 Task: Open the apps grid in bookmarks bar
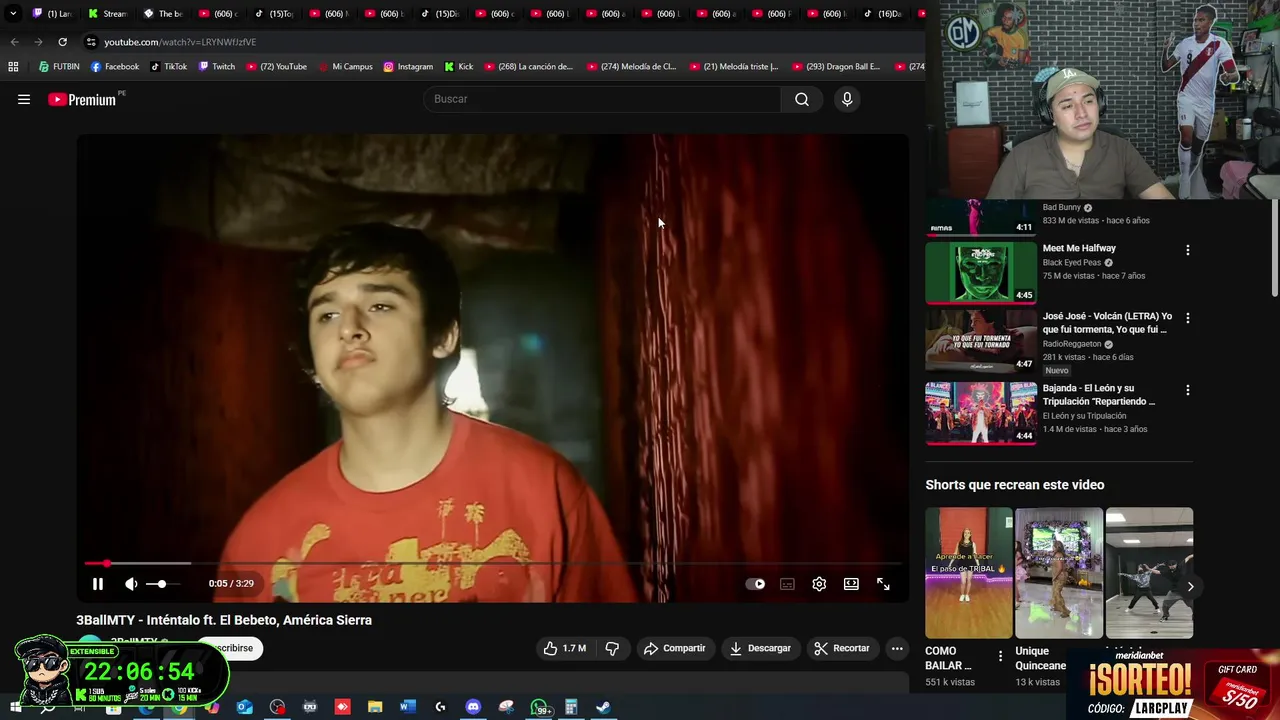point(13,67)
